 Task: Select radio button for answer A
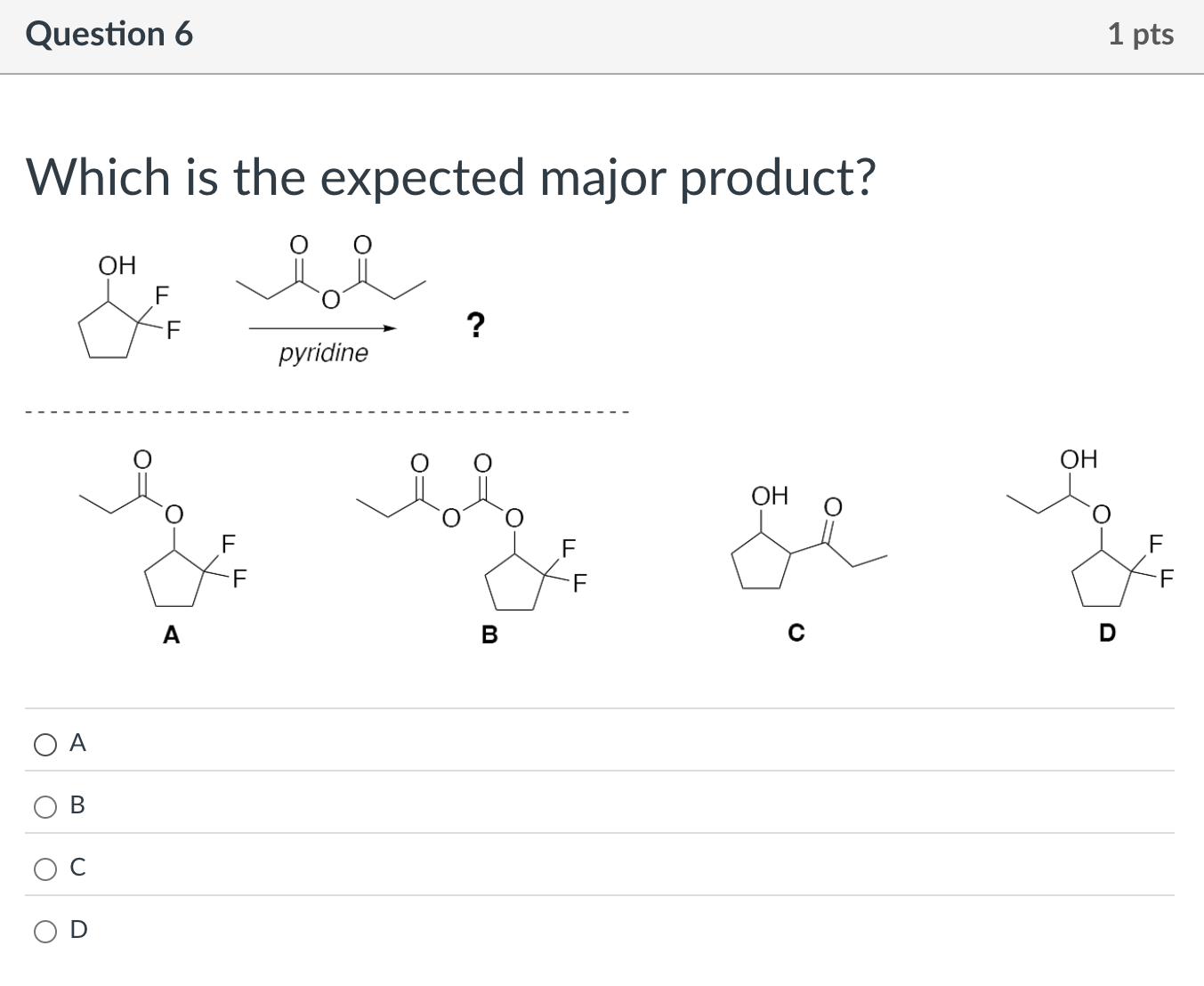[45, 744]
